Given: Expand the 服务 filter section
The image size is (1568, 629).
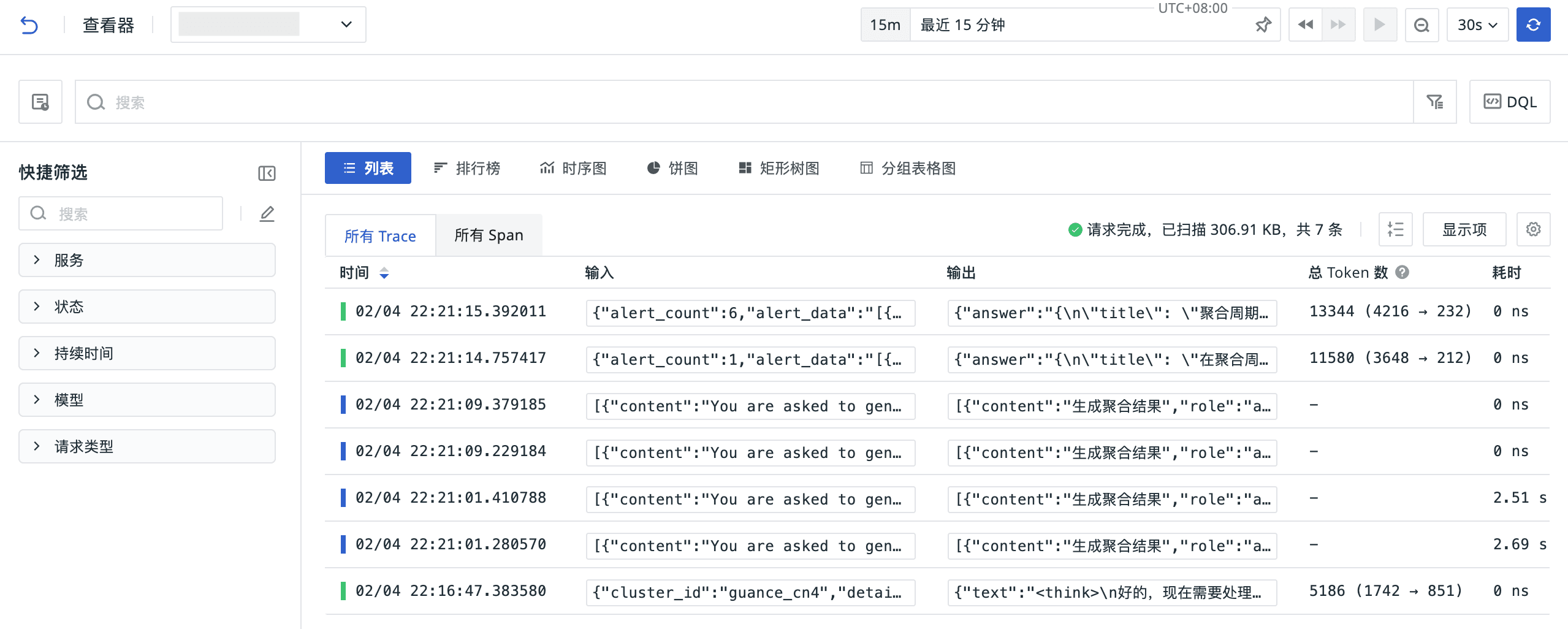Looking at the screenshot, I should tap(147, 260).
